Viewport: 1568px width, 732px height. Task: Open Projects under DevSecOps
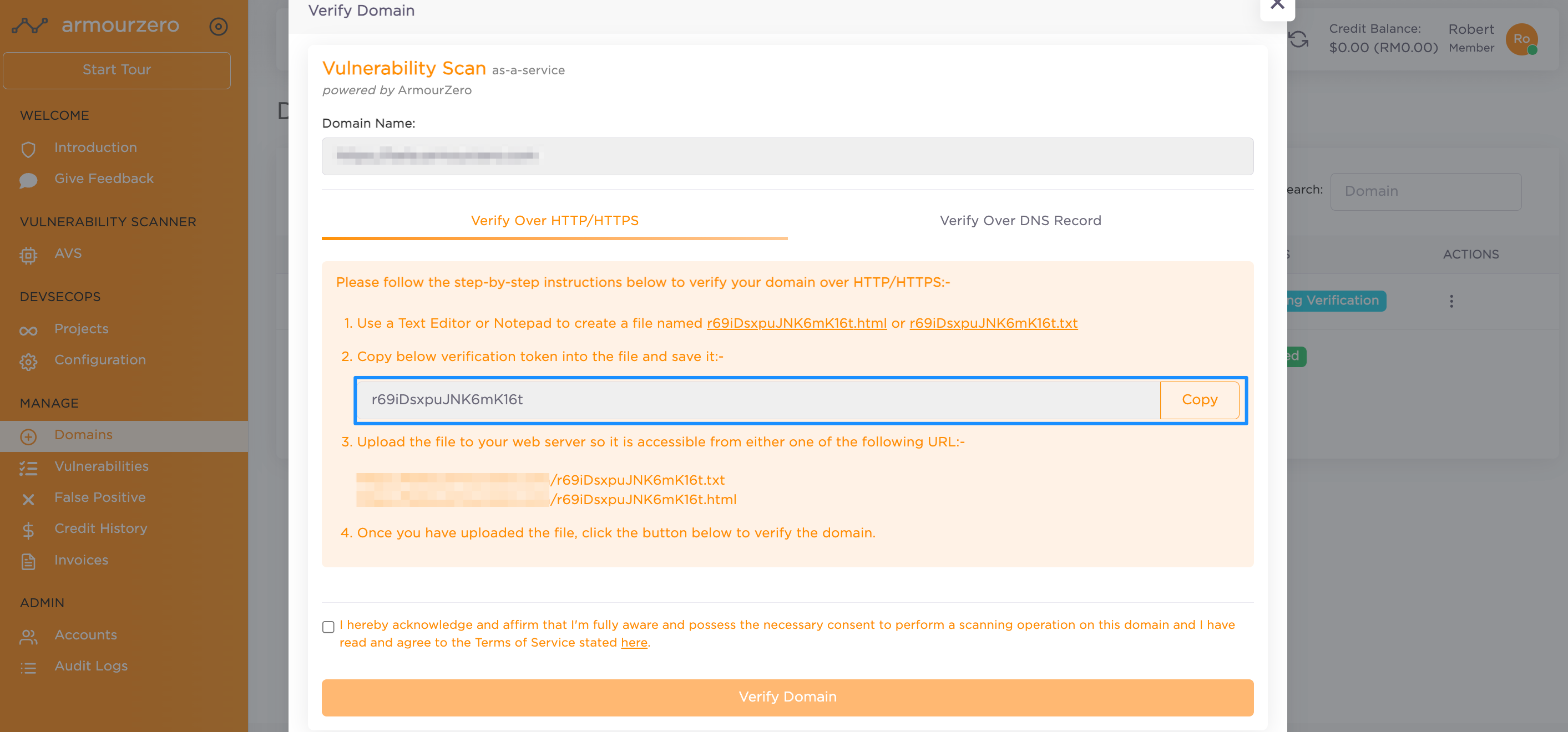82,329
